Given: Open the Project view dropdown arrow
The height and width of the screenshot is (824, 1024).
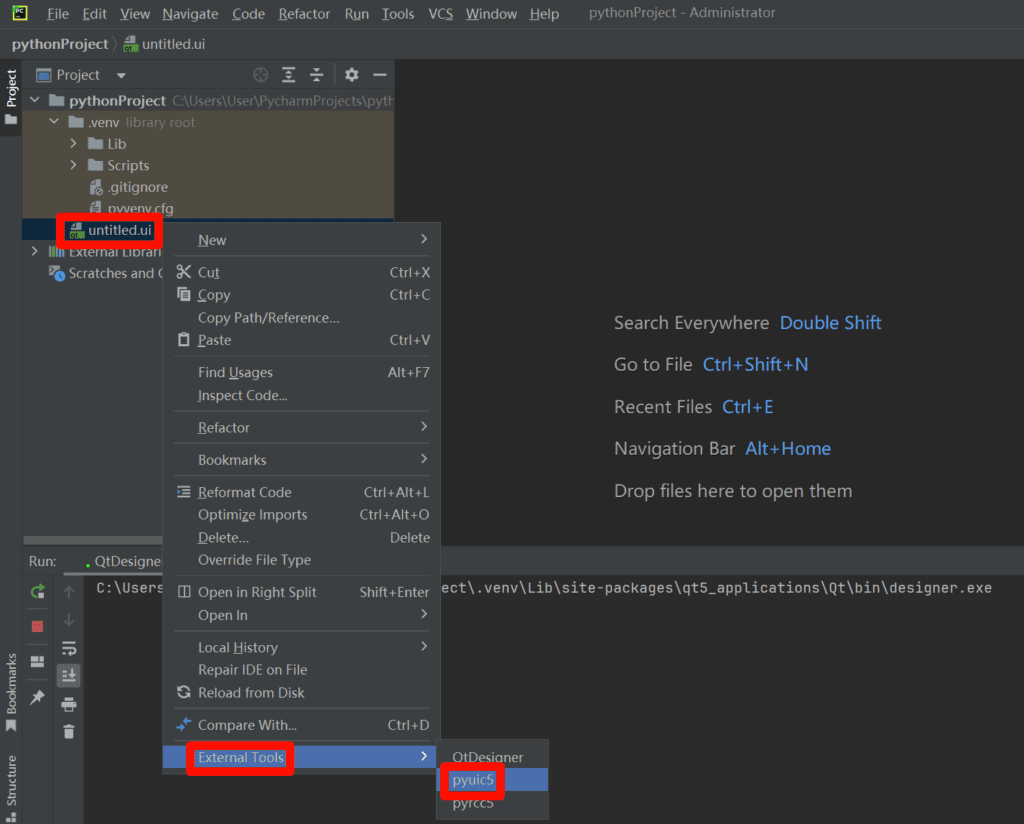Looking at the screenshot, I should pos(121,76).
